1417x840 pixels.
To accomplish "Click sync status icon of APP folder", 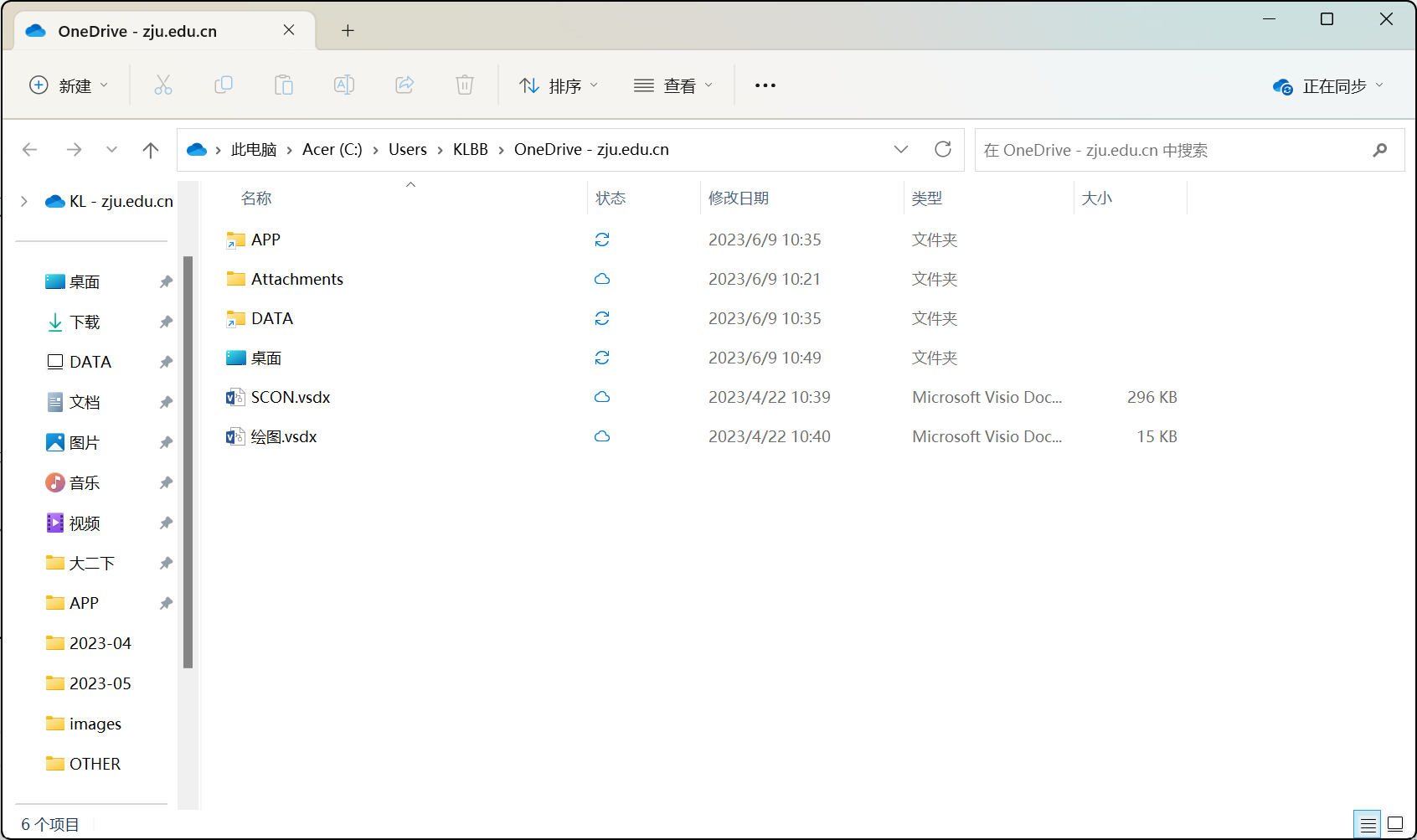I will (602, 240).
